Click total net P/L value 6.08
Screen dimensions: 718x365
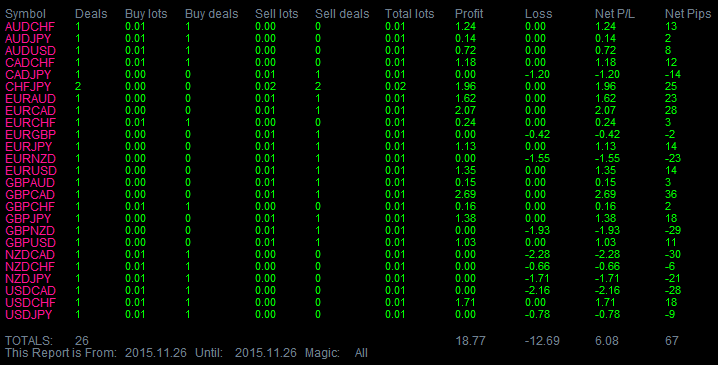tap(607, 341)
